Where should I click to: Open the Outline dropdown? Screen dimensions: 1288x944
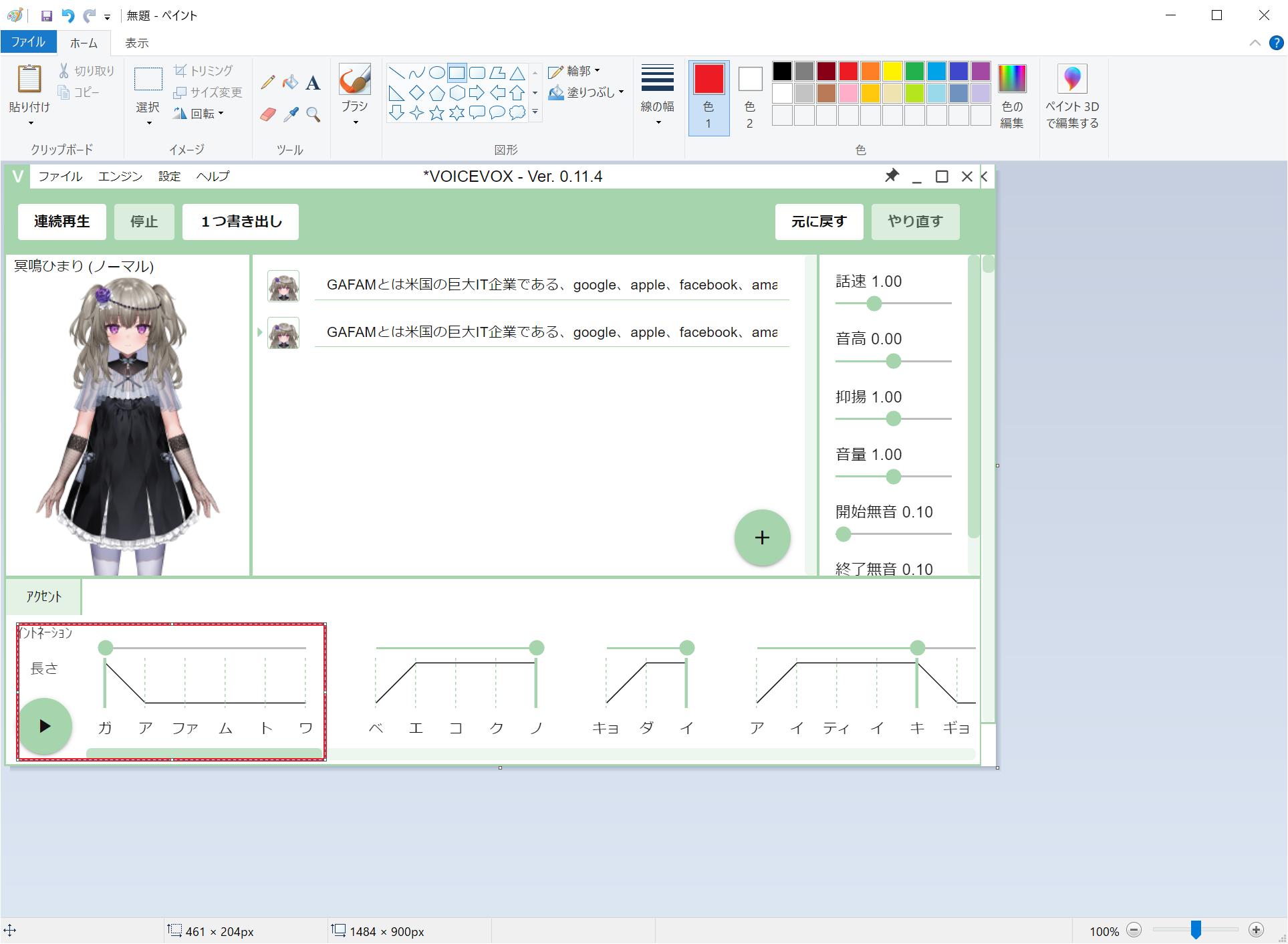575,71
